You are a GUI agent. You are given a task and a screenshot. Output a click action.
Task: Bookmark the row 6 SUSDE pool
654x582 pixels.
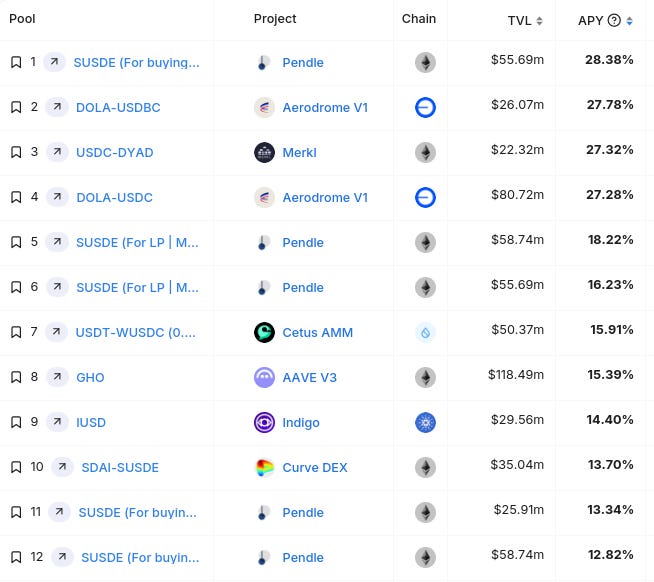[x=16, y=287]
